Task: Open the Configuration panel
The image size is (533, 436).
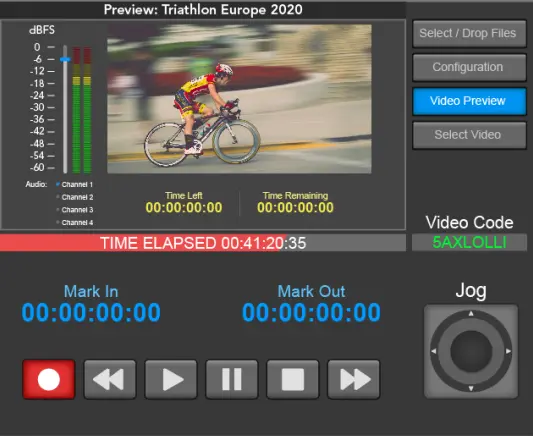Action: pyautogui.click(x=469, y=67)
